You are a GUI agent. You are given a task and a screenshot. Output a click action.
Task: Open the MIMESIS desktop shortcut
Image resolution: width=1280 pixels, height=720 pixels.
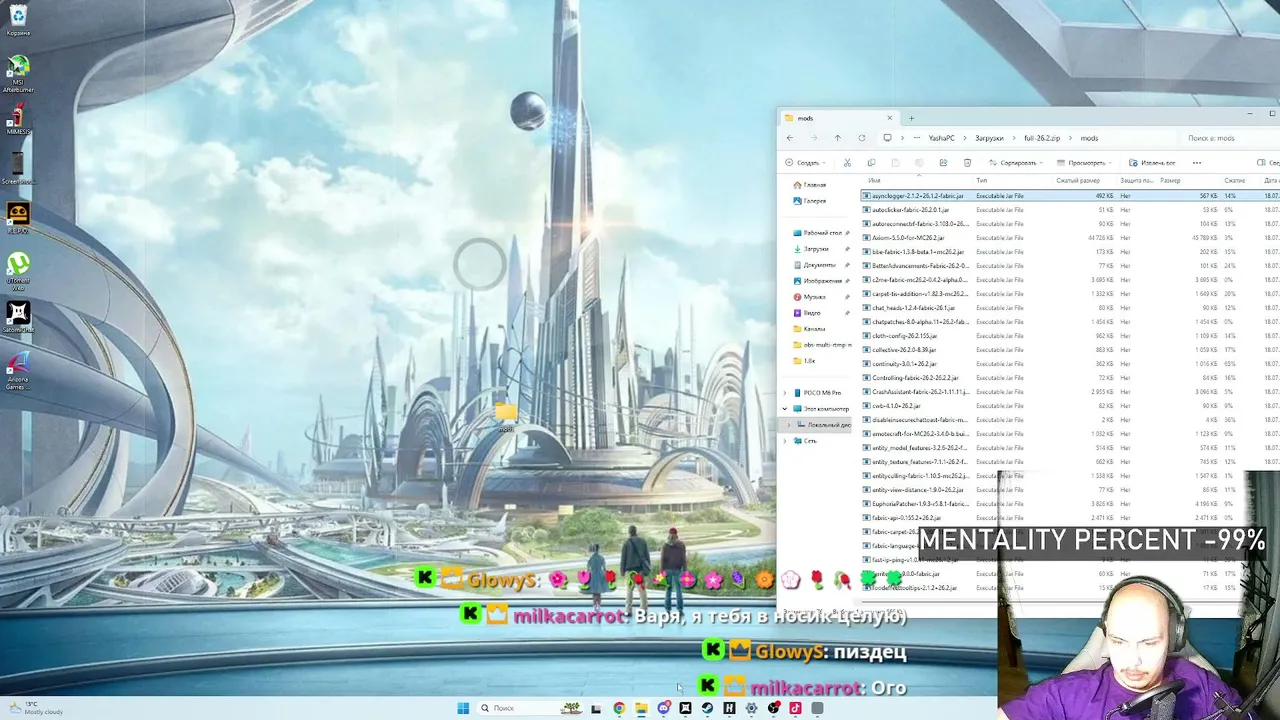pyautogui.click(x=18, y=120)
